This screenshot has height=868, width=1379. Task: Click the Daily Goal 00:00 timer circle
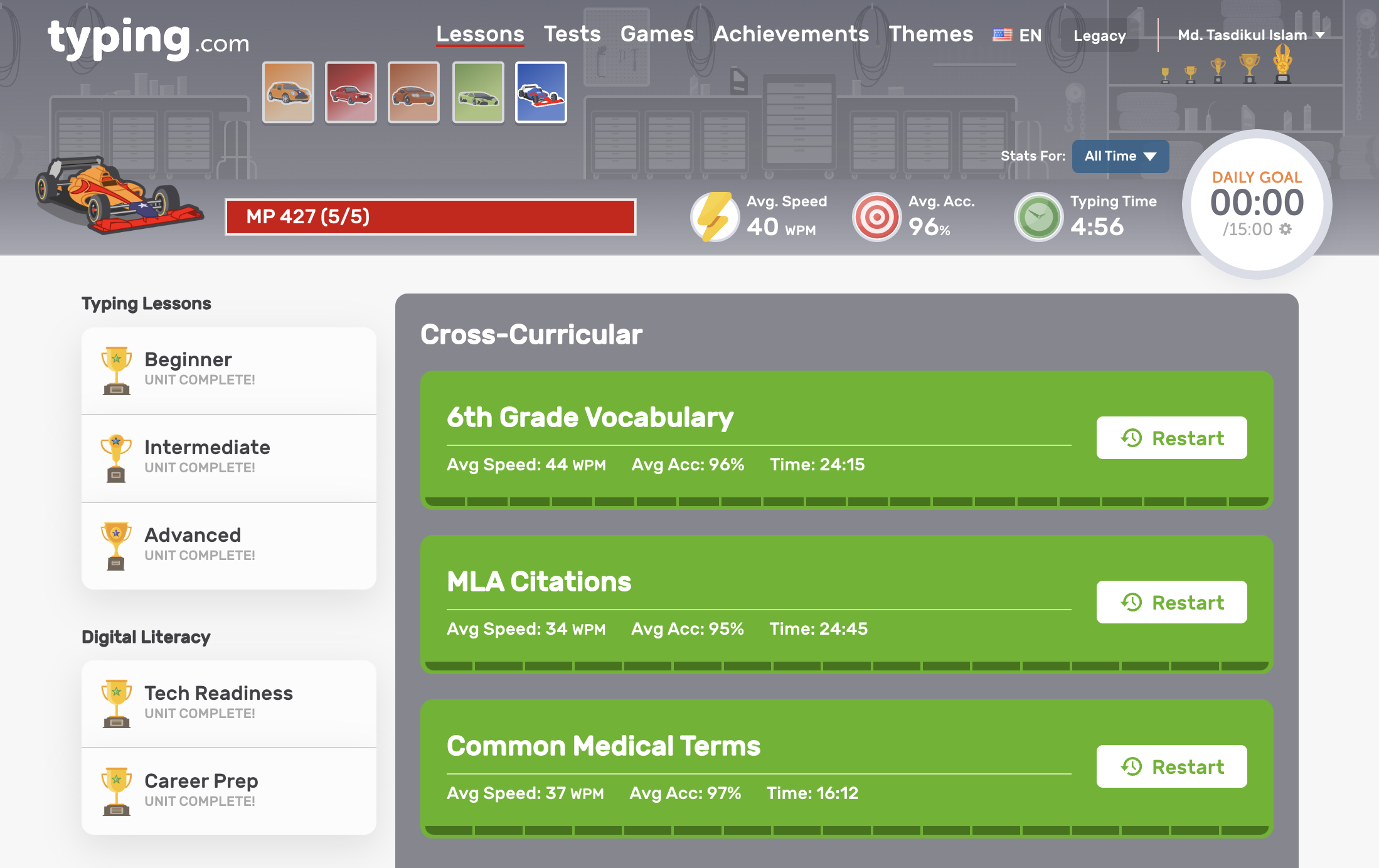(x=1257, y=204)
